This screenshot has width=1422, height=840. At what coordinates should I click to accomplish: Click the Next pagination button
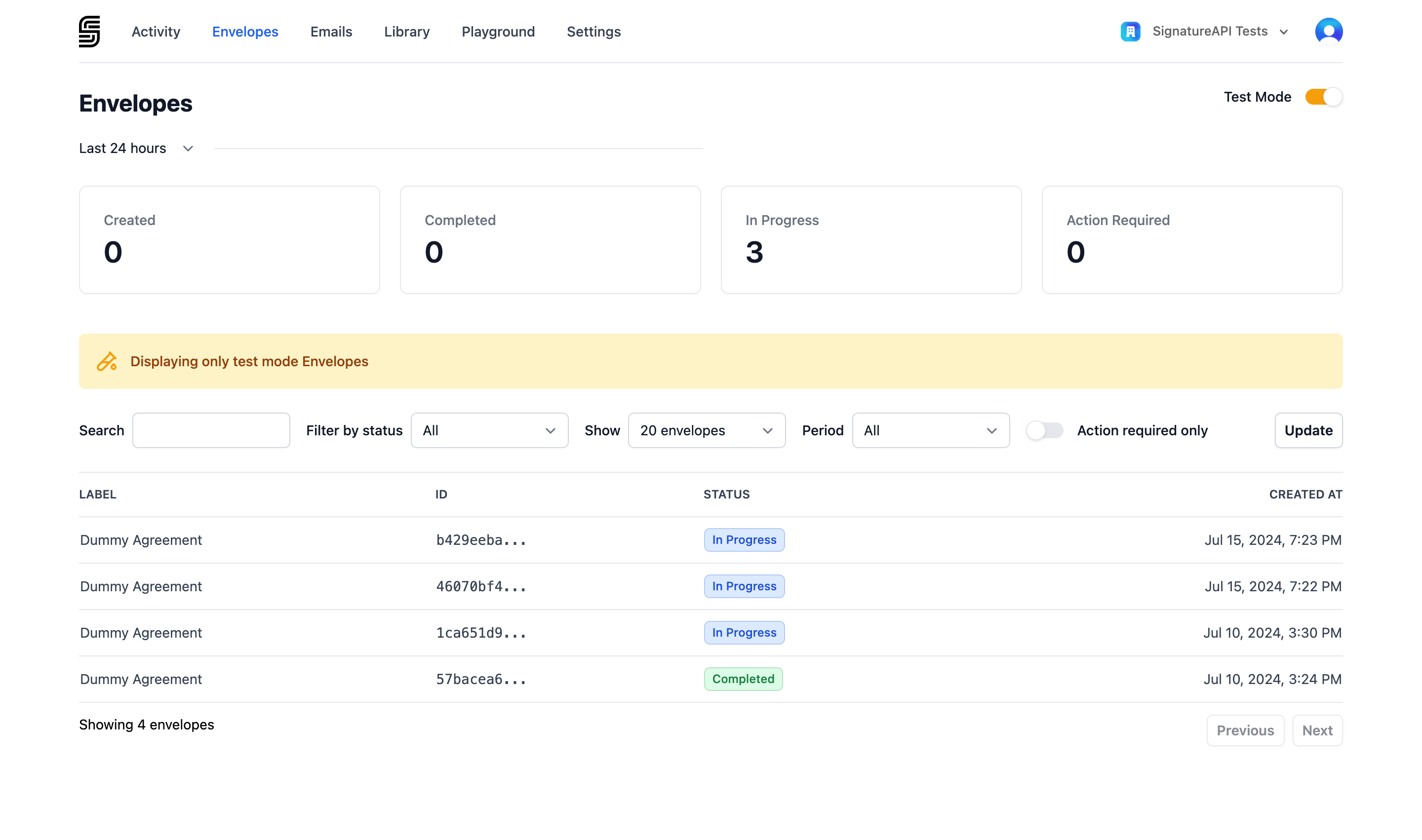(1317, 731)
